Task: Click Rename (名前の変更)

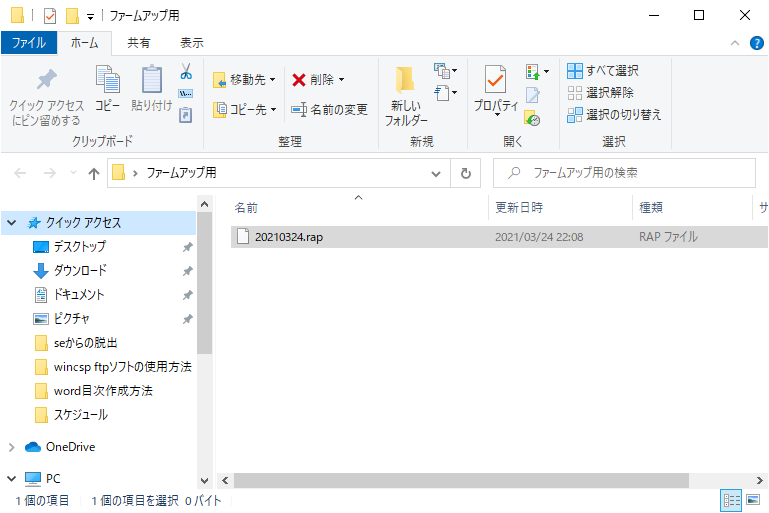Action: coord(329,109)
